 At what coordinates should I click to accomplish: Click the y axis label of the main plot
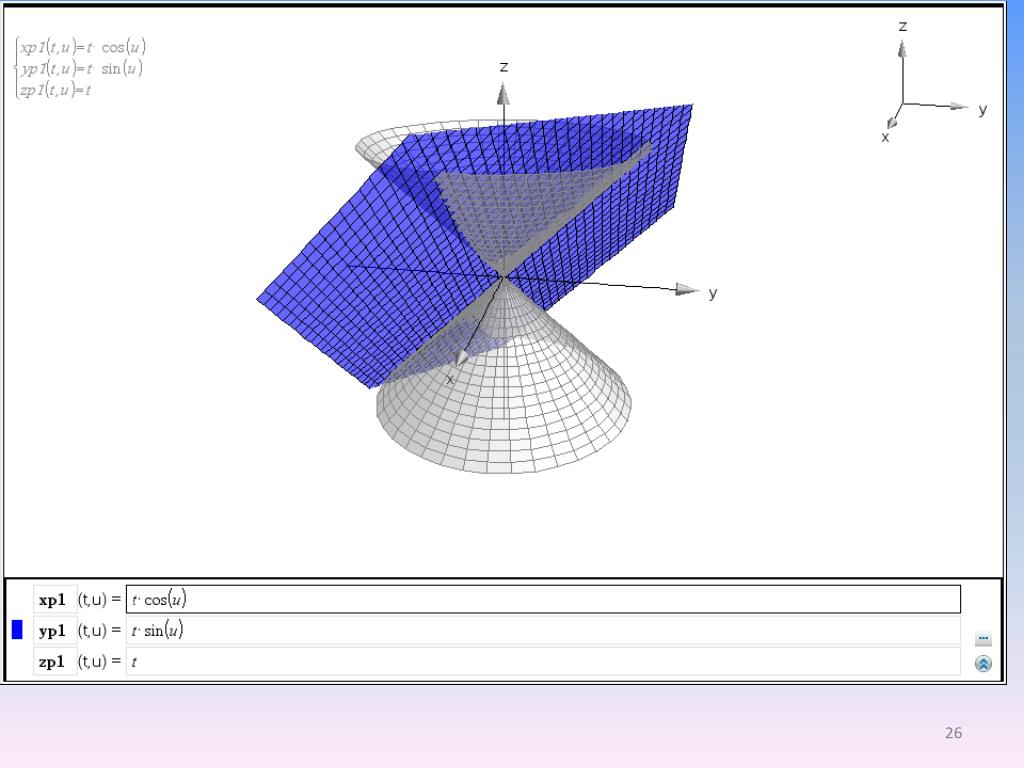coord(712,293)
